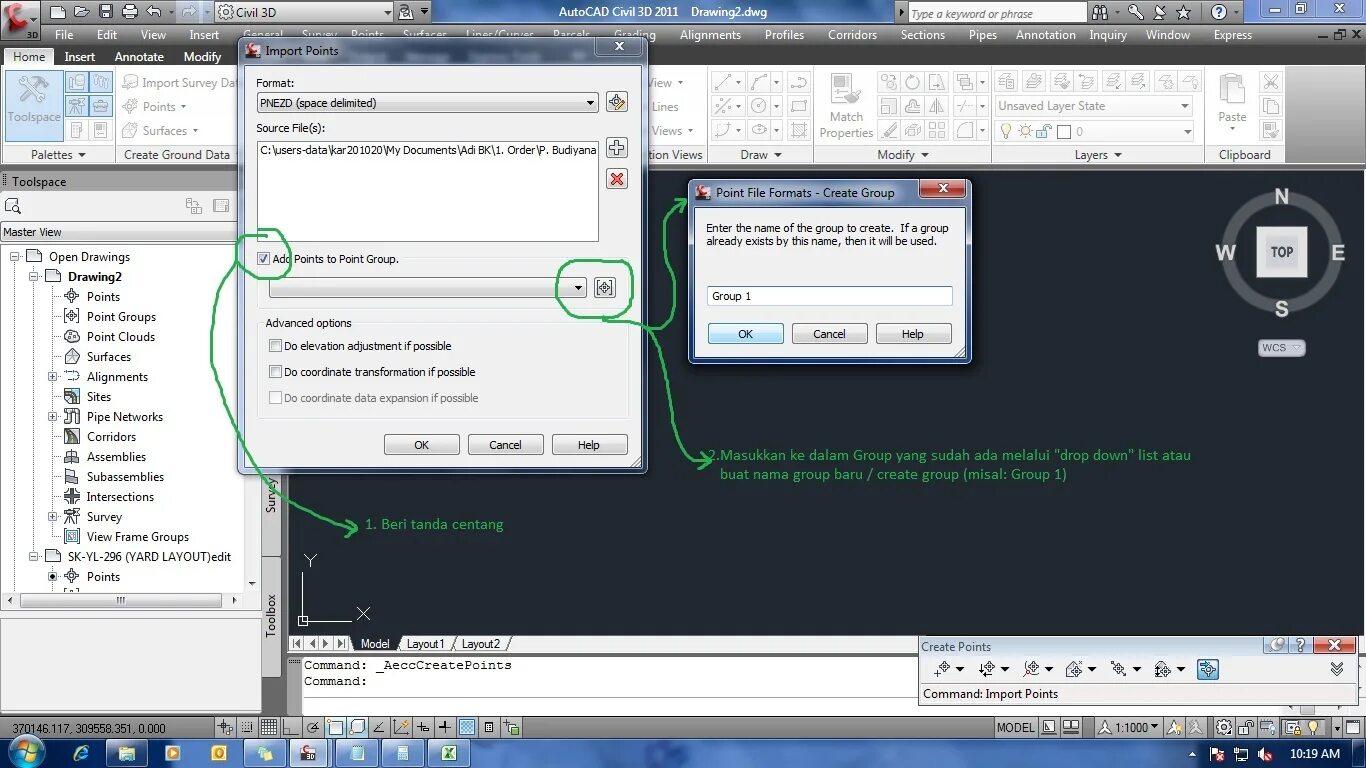Click the Layer Properties icon in Layers panel
The image size is (1366, 768).
pos(1006,82)
